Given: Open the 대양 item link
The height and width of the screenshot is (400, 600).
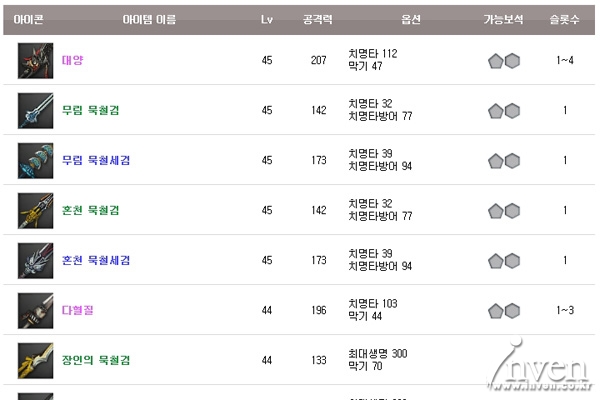Looking at the screenshot, I should pos(72,61).
